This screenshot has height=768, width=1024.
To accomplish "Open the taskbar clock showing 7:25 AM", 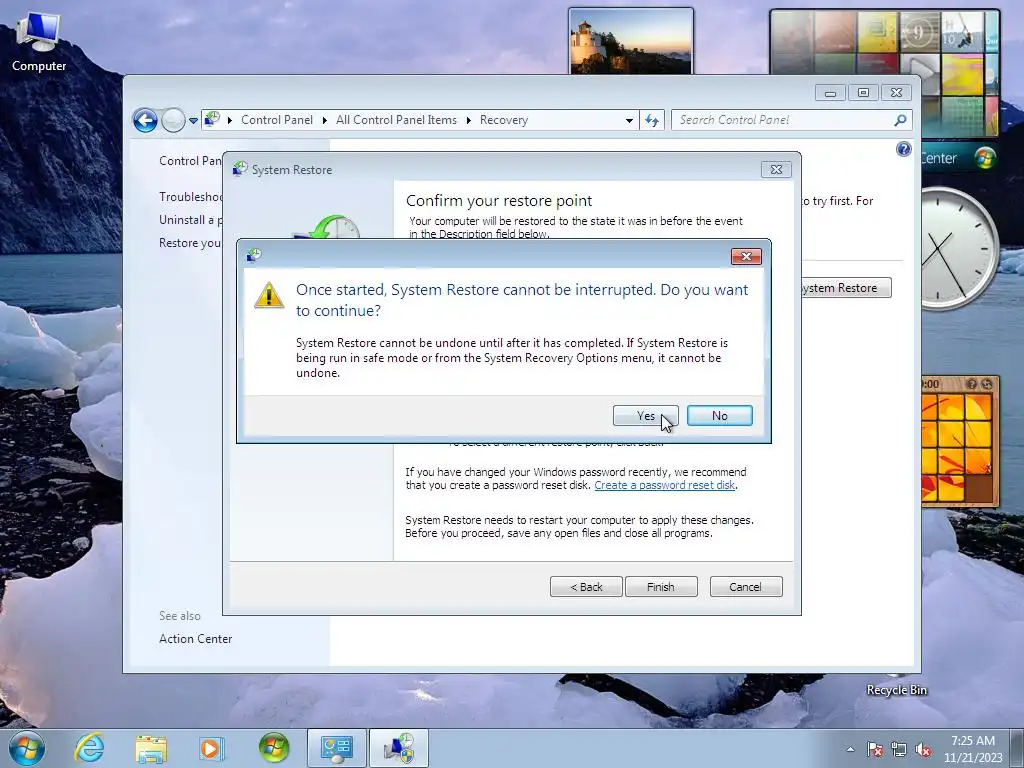I will click(973, 749).
